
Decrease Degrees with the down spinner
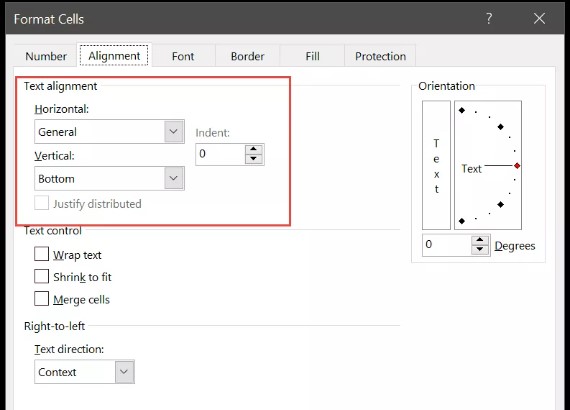(480, 249)
